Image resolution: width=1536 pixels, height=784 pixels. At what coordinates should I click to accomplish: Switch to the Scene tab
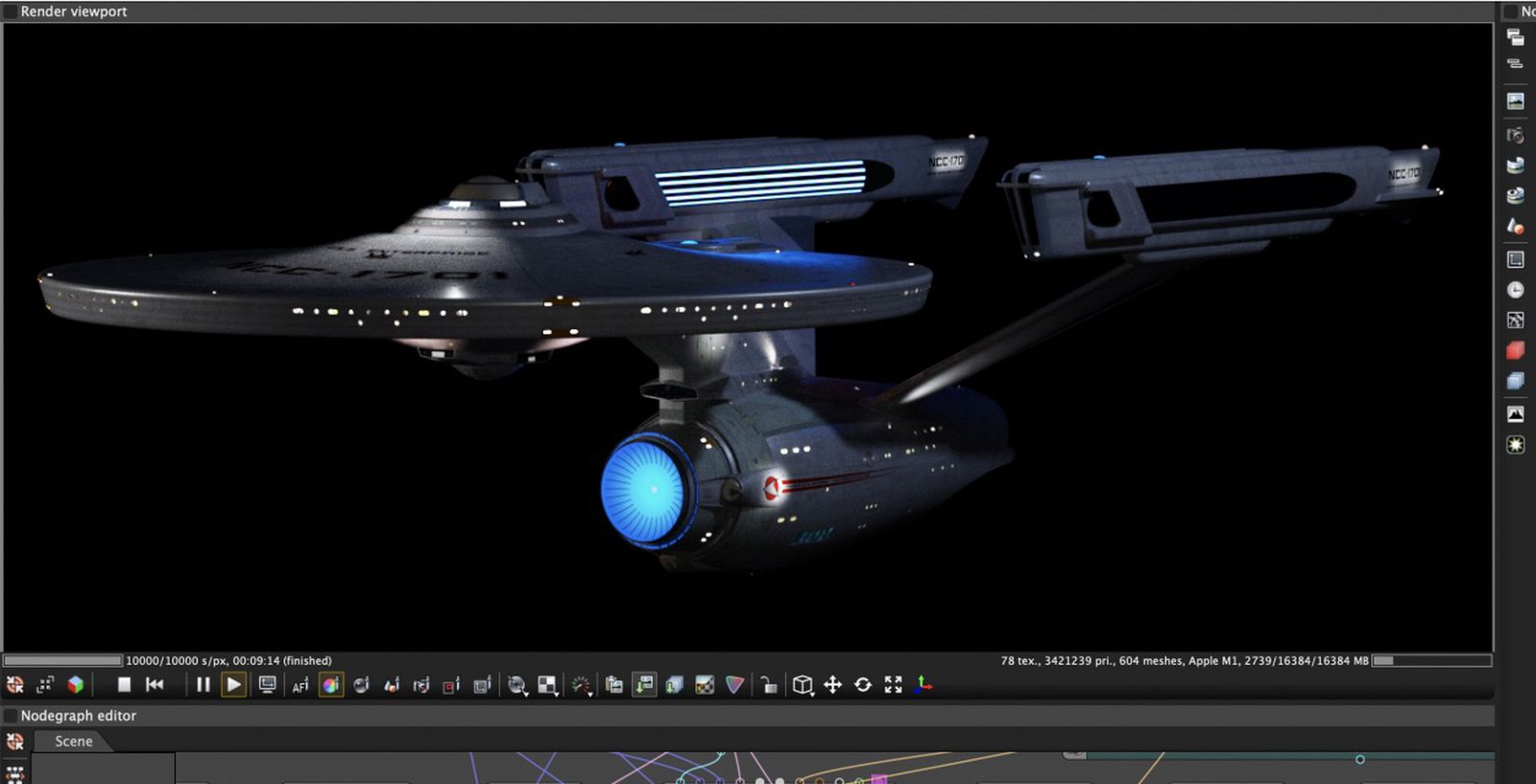click(73, 741)
